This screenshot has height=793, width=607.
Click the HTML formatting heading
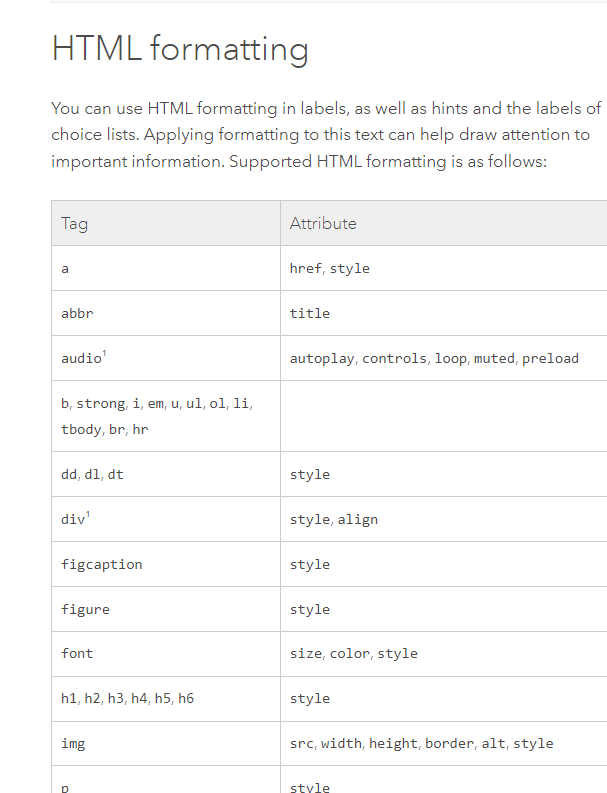pos(180,49)
